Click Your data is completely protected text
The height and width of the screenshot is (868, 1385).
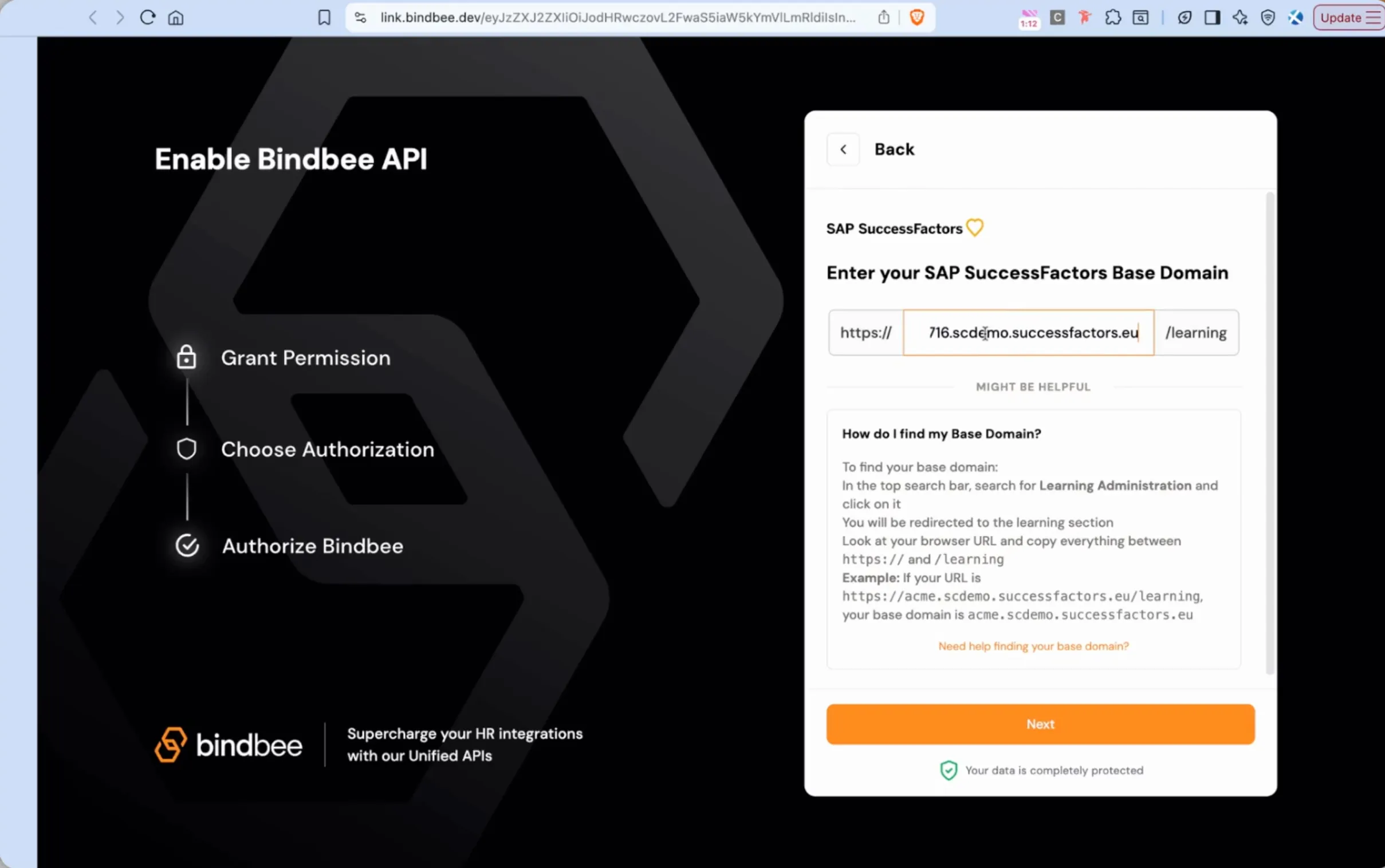[x=1054, y=771]
